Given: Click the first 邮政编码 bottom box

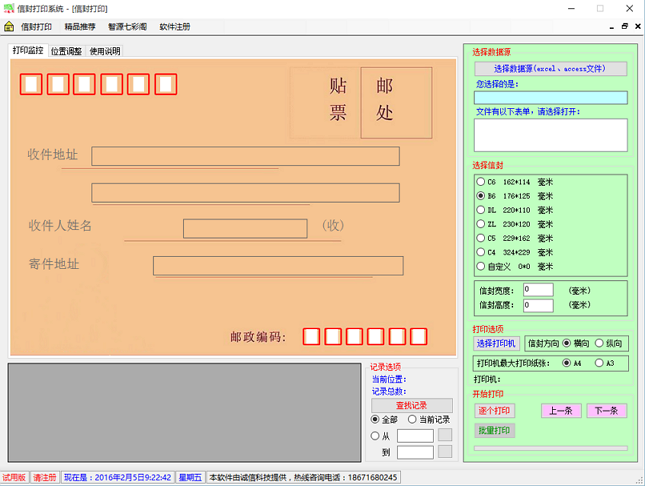Looking at the screenshot, I should 311,337.
